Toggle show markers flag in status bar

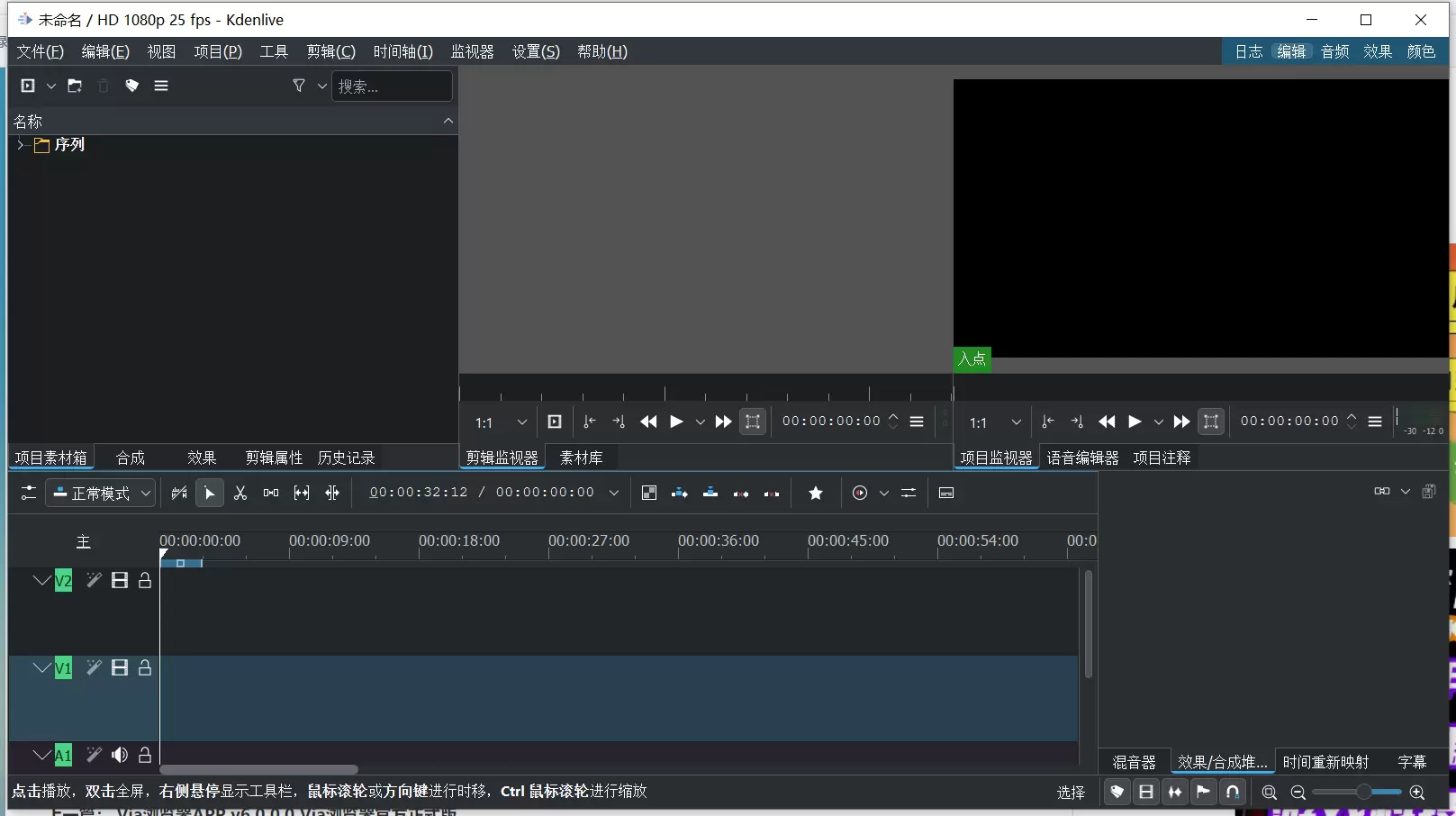[x=1204, y=792]
